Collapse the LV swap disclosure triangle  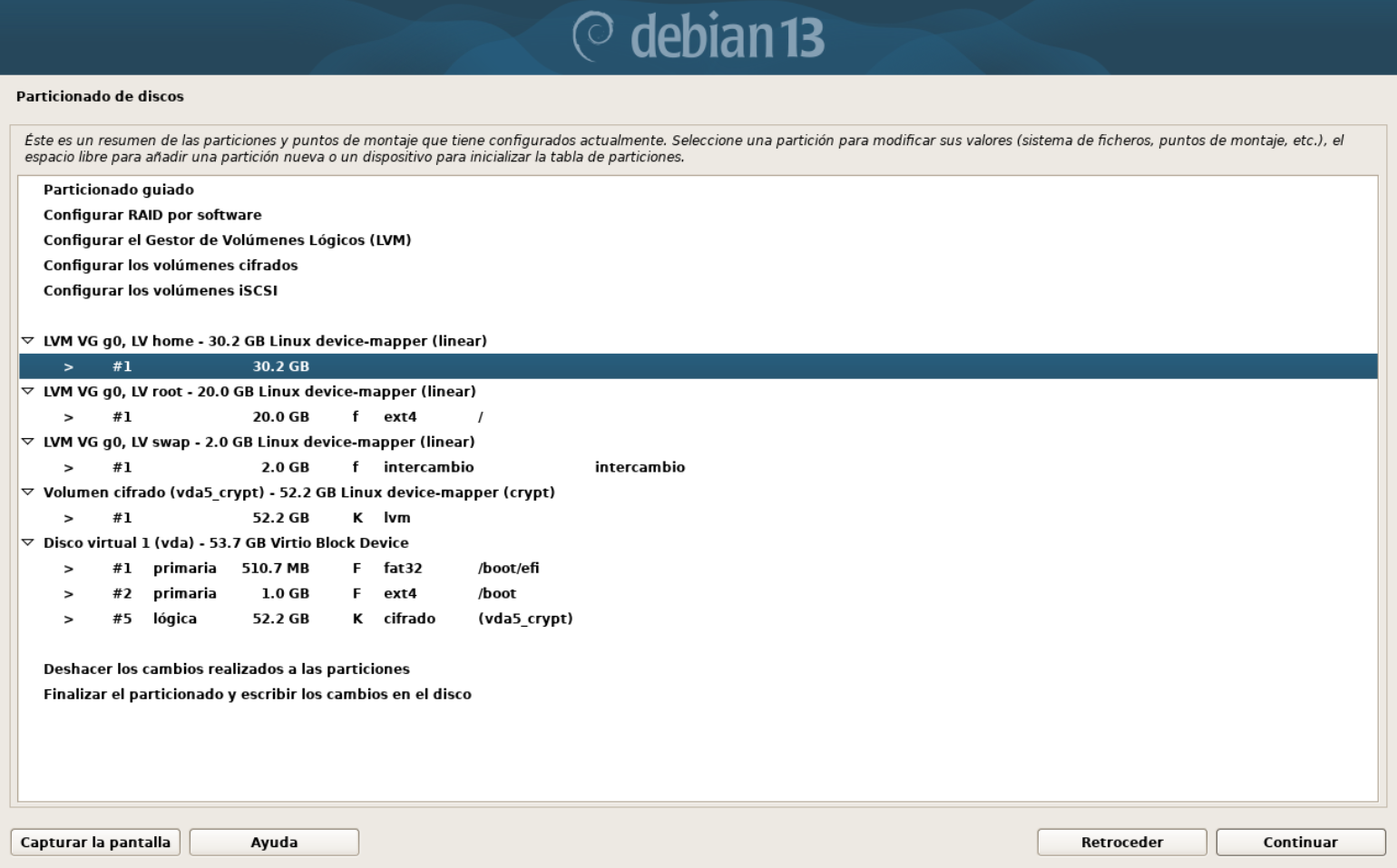(x=27, y=442)
